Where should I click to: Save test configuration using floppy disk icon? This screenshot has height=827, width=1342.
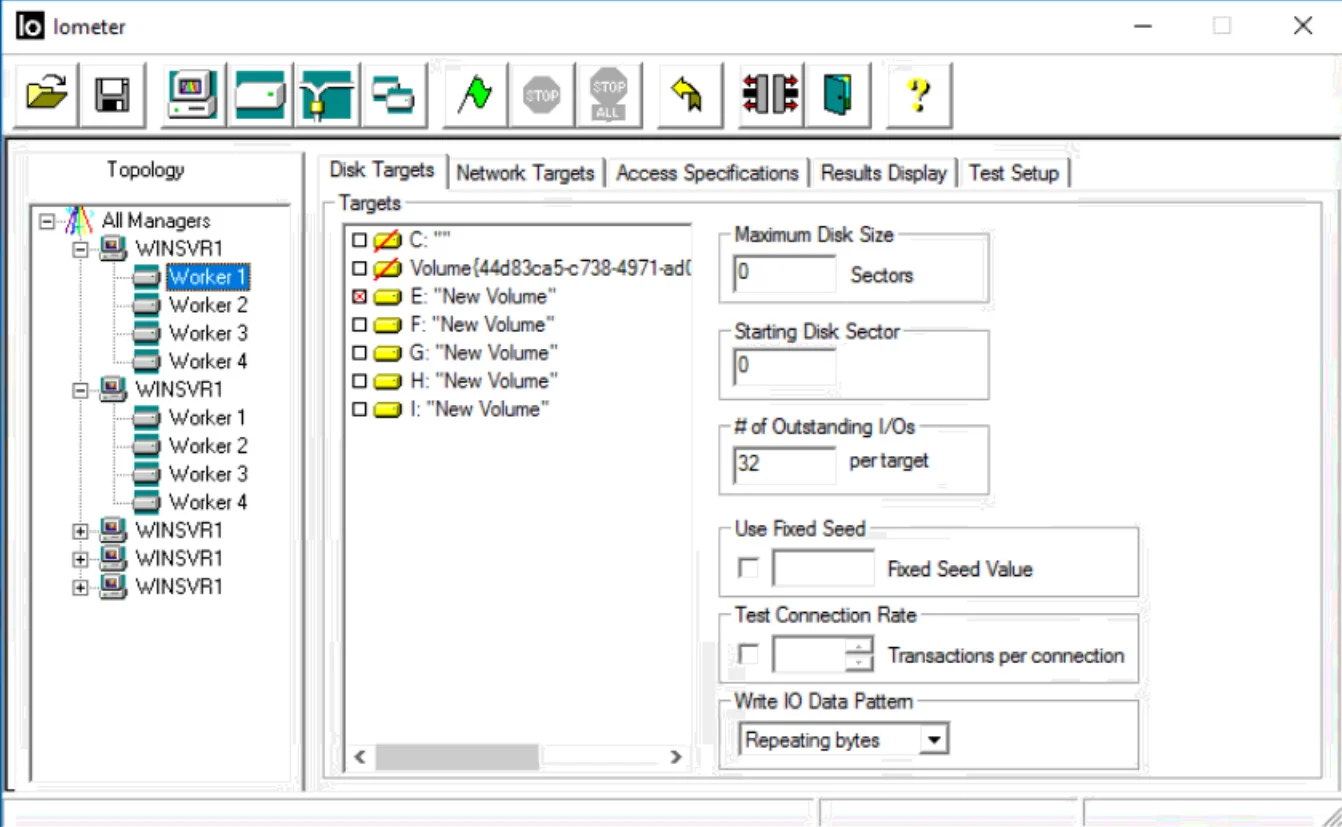click(112, 95)
